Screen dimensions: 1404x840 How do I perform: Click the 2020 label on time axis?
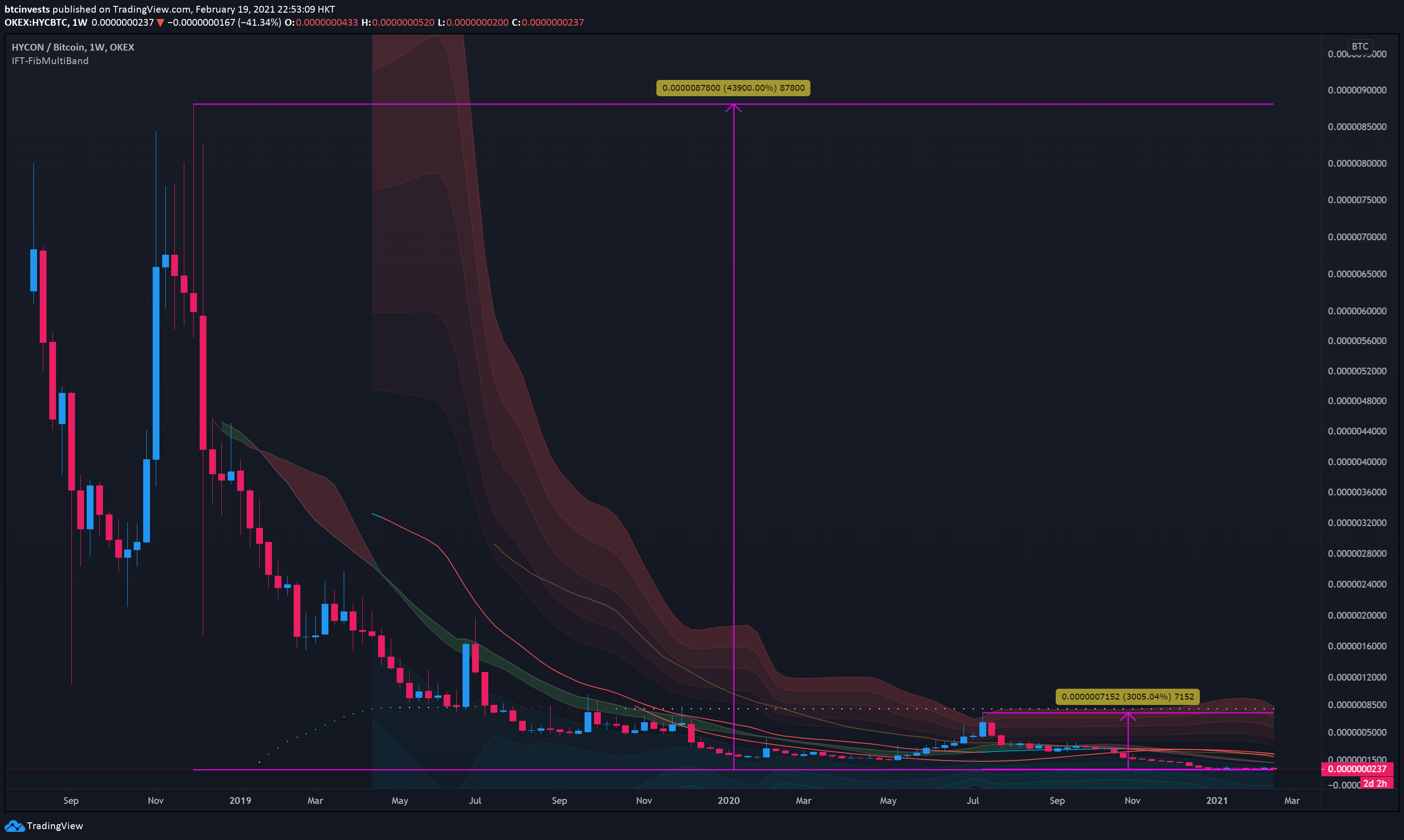click(728, 800)
